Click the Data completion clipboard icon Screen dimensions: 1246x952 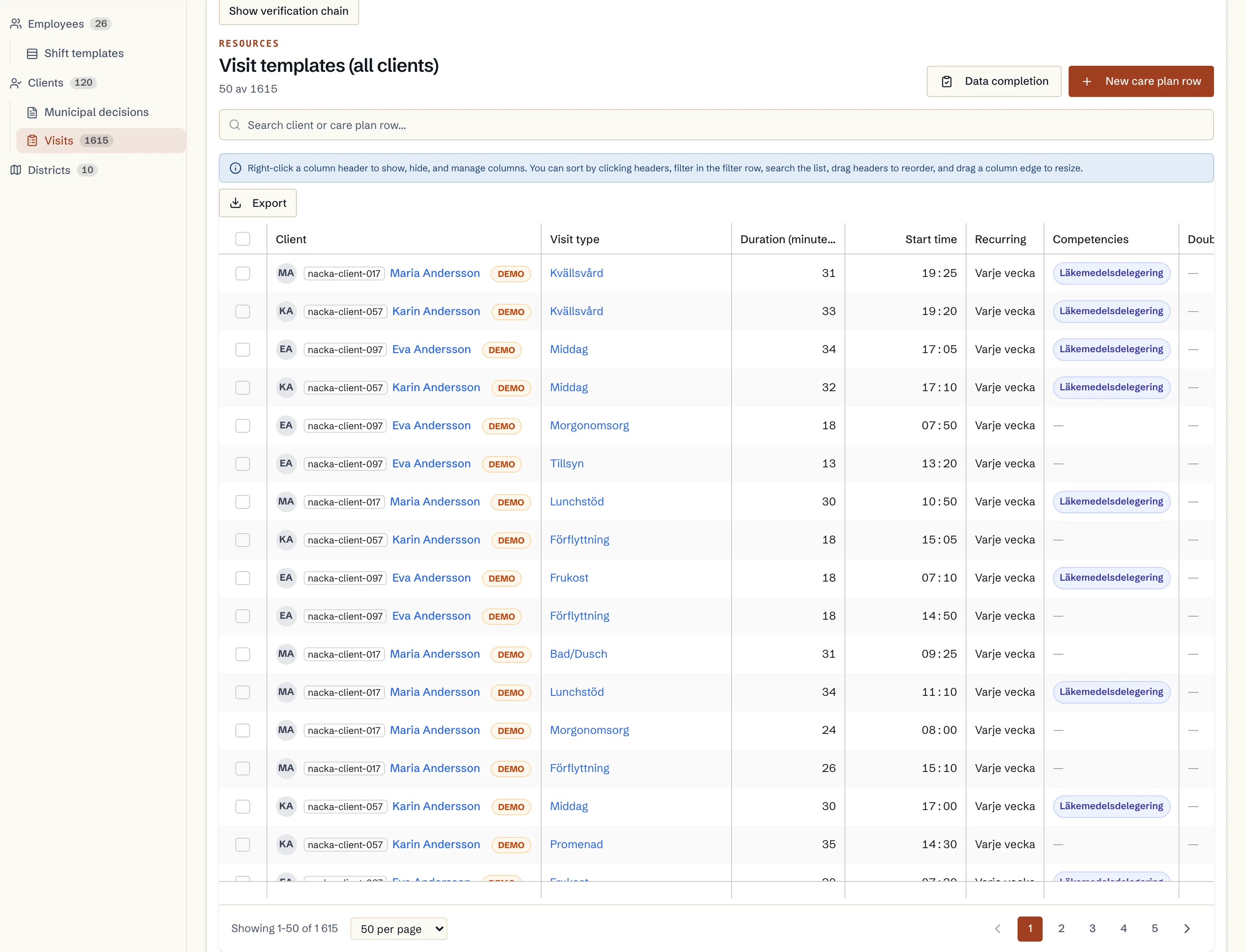tap(946, 82)
